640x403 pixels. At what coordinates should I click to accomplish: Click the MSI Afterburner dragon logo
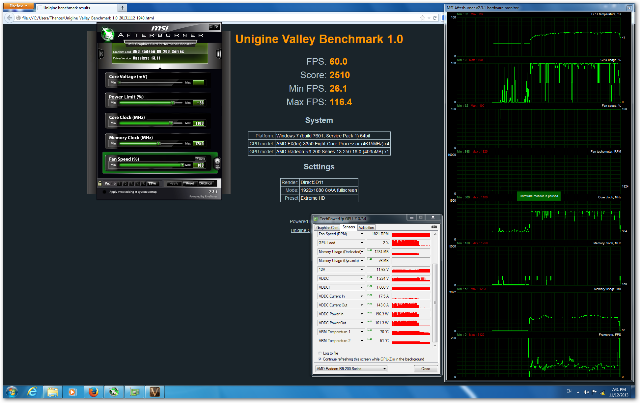coord(107,34)
